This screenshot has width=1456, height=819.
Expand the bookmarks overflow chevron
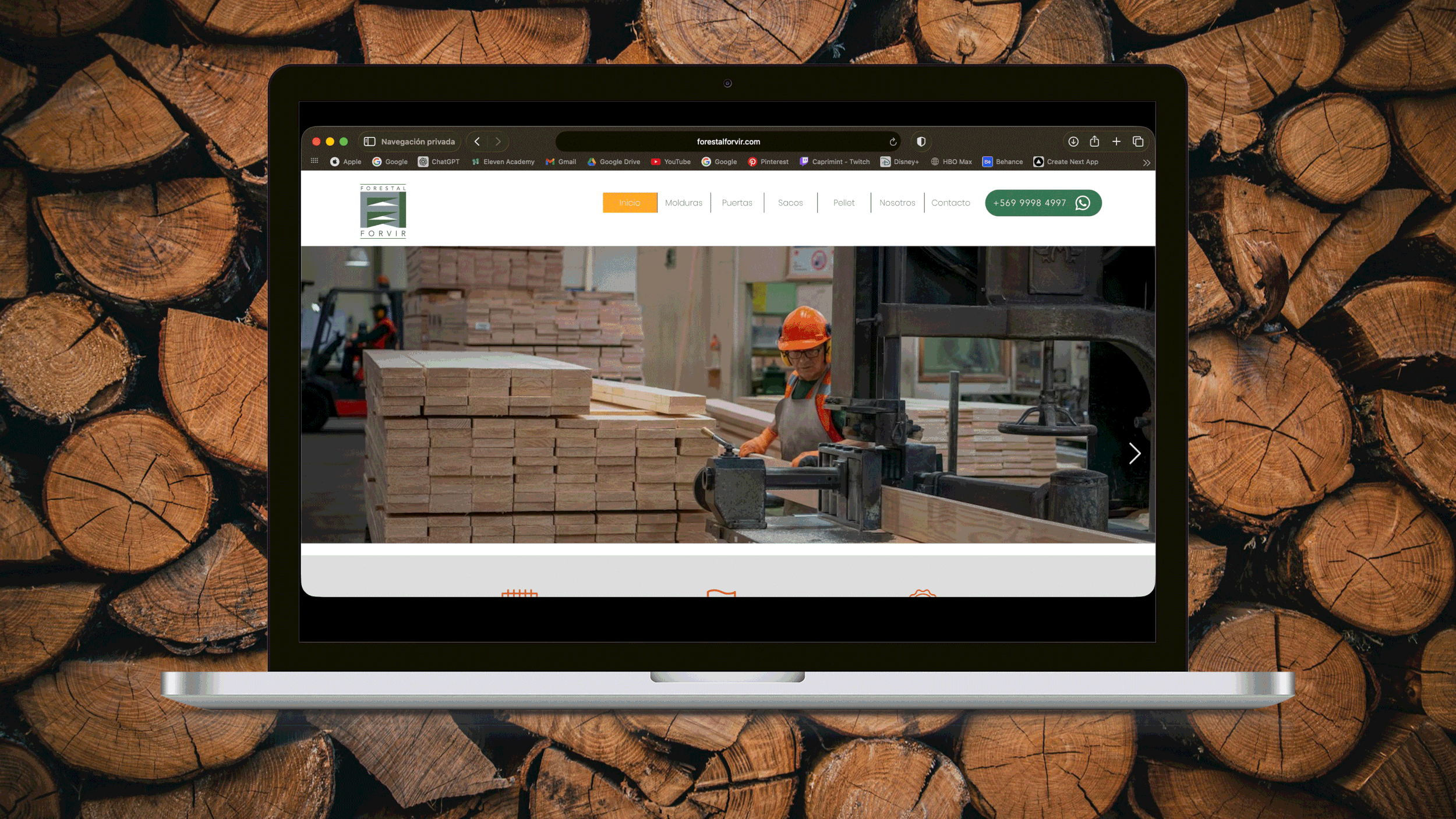tap(1146, 163)
